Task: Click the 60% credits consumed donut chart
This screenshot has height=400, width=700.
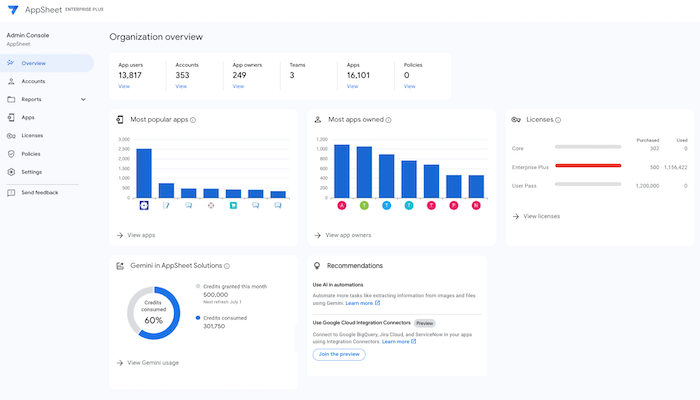Action: pos(154,313)
